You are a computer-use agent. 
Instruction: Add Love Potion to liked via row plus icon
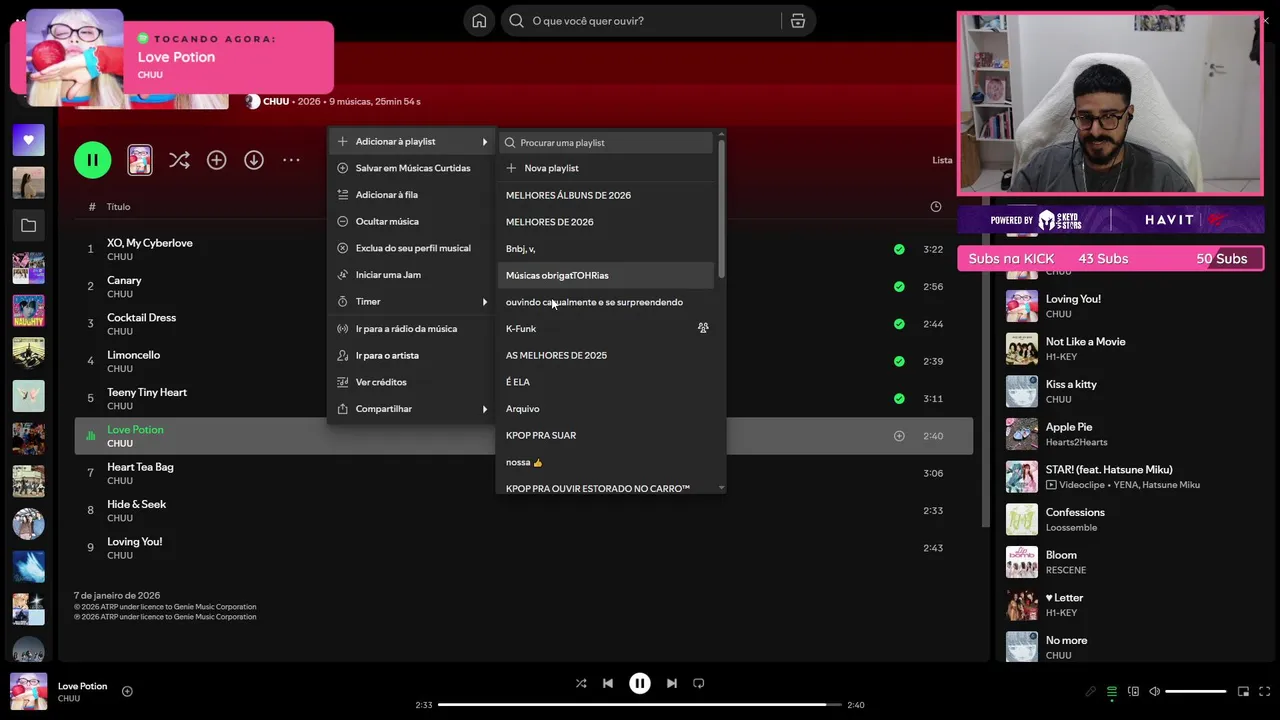point(899,436)
